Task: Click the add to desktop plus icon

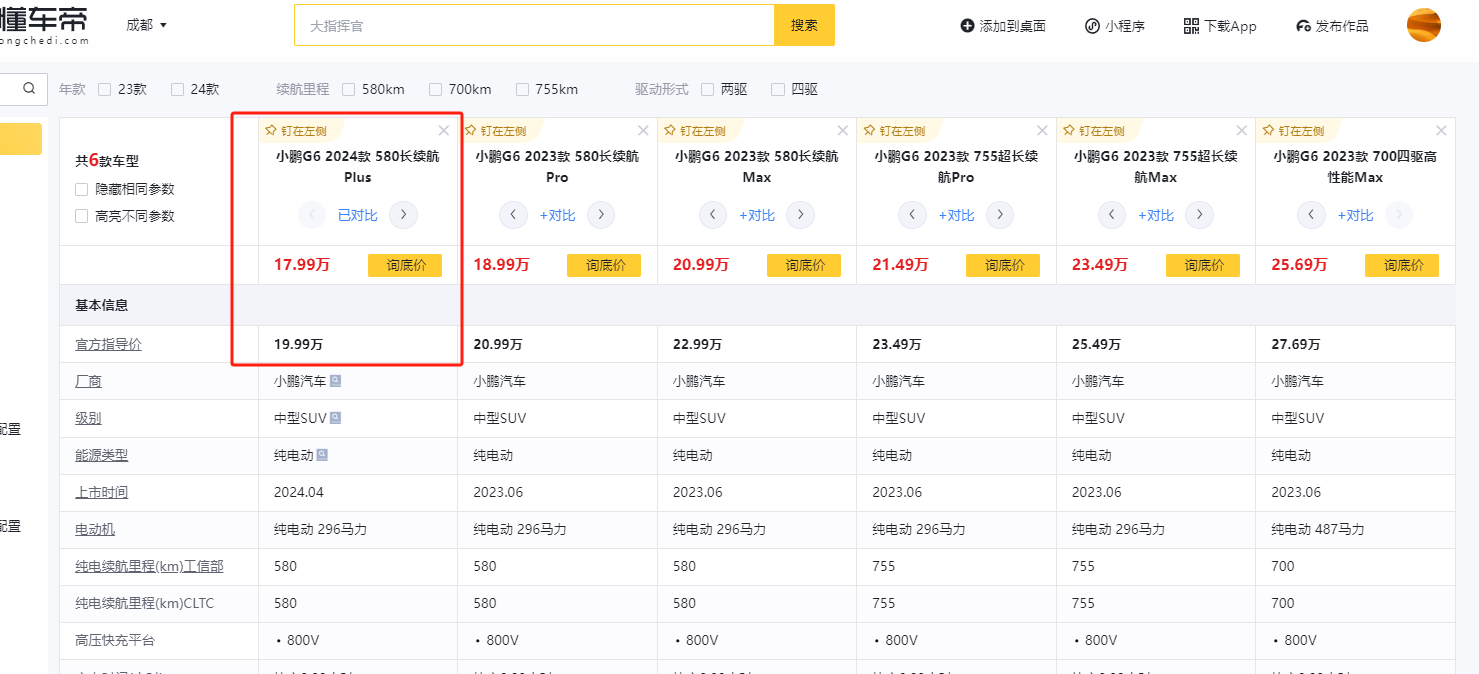Action: pyautogui.click(x=967, y=26)
